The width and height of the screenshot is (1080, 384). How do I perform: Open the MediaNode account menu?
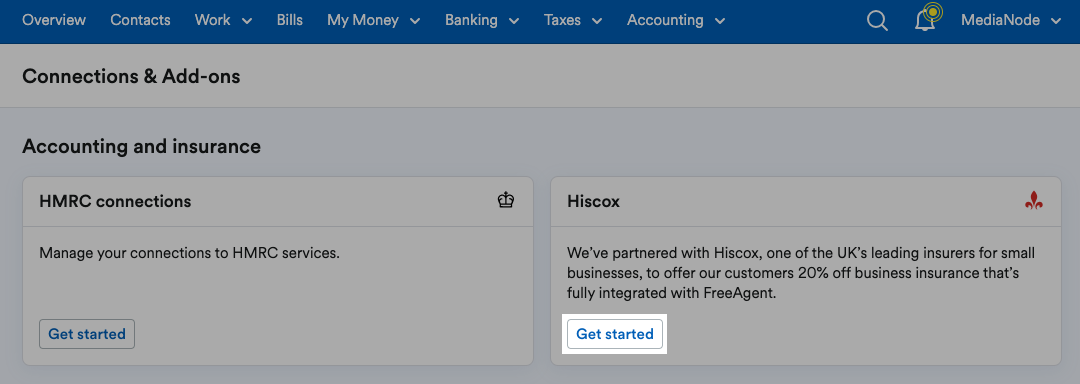coord(1011,20)
